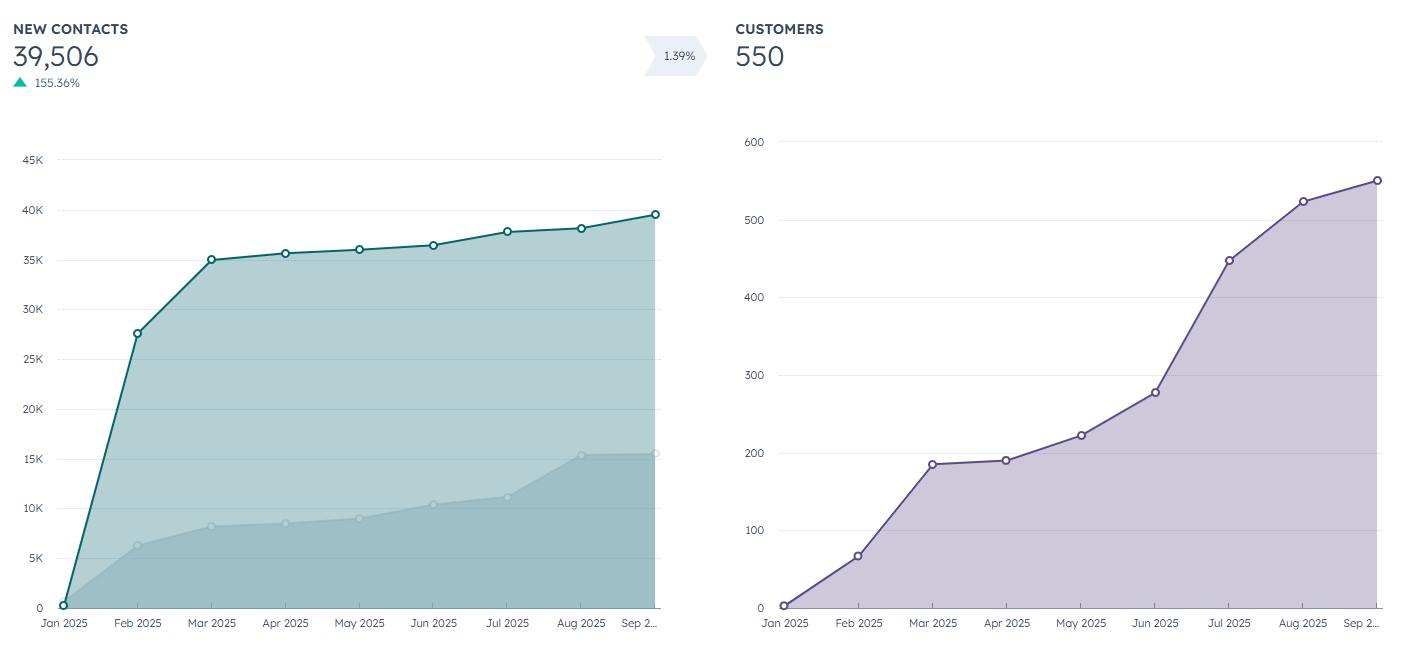Click the green upward trend triangle icon
This screenshot has height=649, width=1424.
[20, 83]
